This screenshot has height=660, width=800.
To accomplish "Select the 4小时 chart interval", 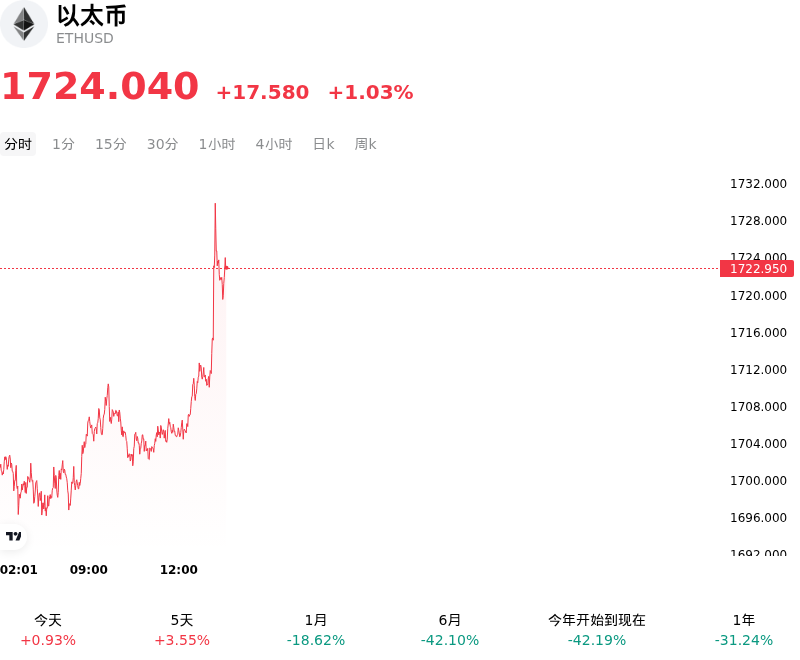I will (x=273, y=144).
